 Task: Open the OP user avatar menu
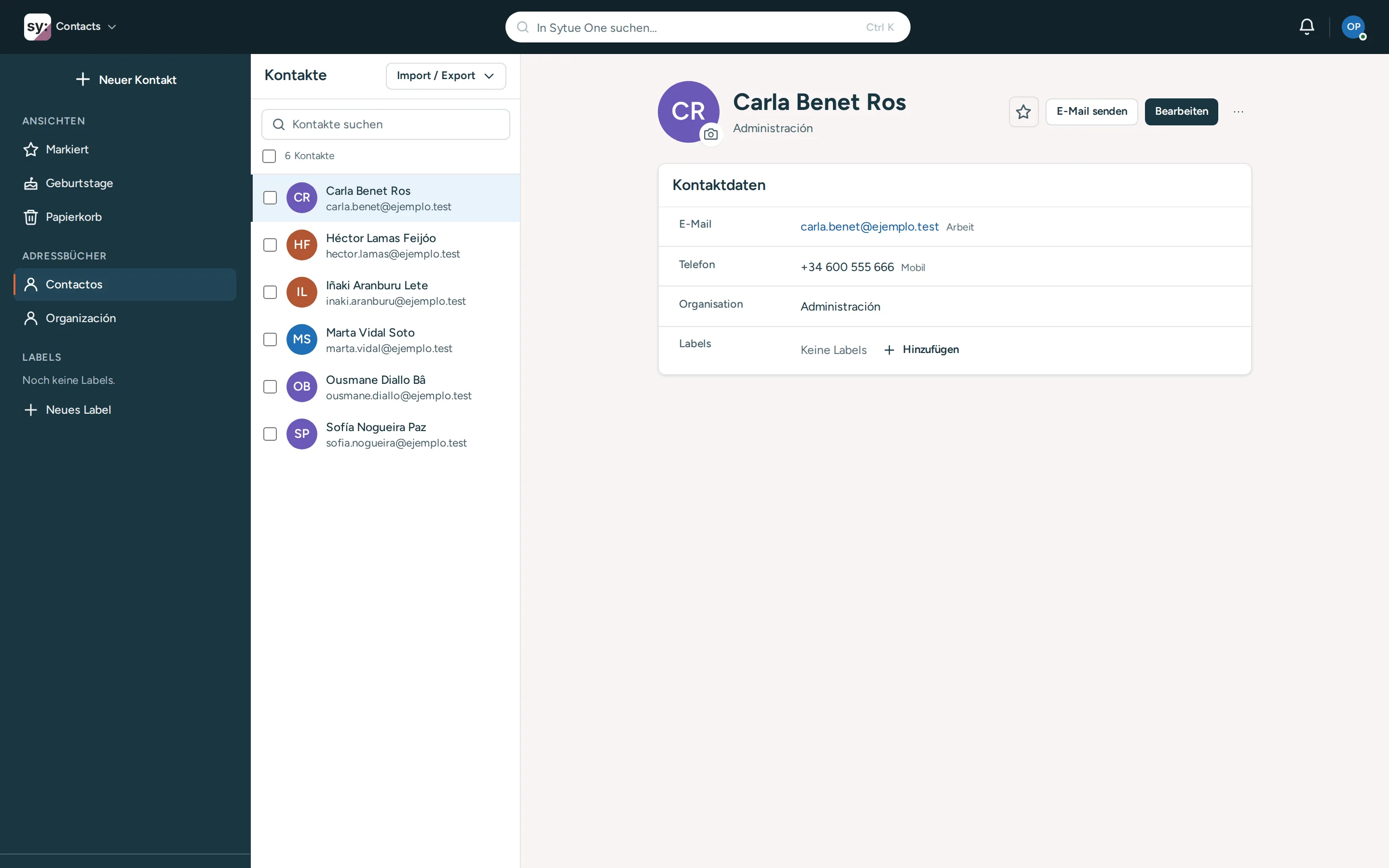(x=1353, y=27)
